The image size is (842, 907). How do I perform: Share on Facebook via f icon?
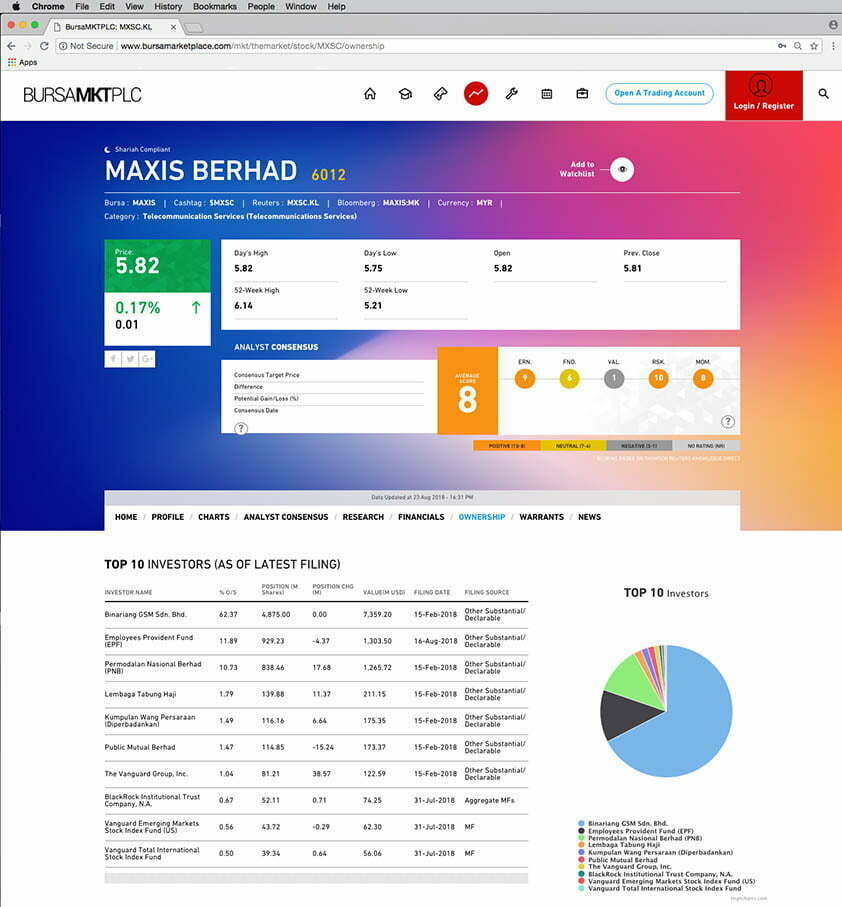[x=112, y=359]
